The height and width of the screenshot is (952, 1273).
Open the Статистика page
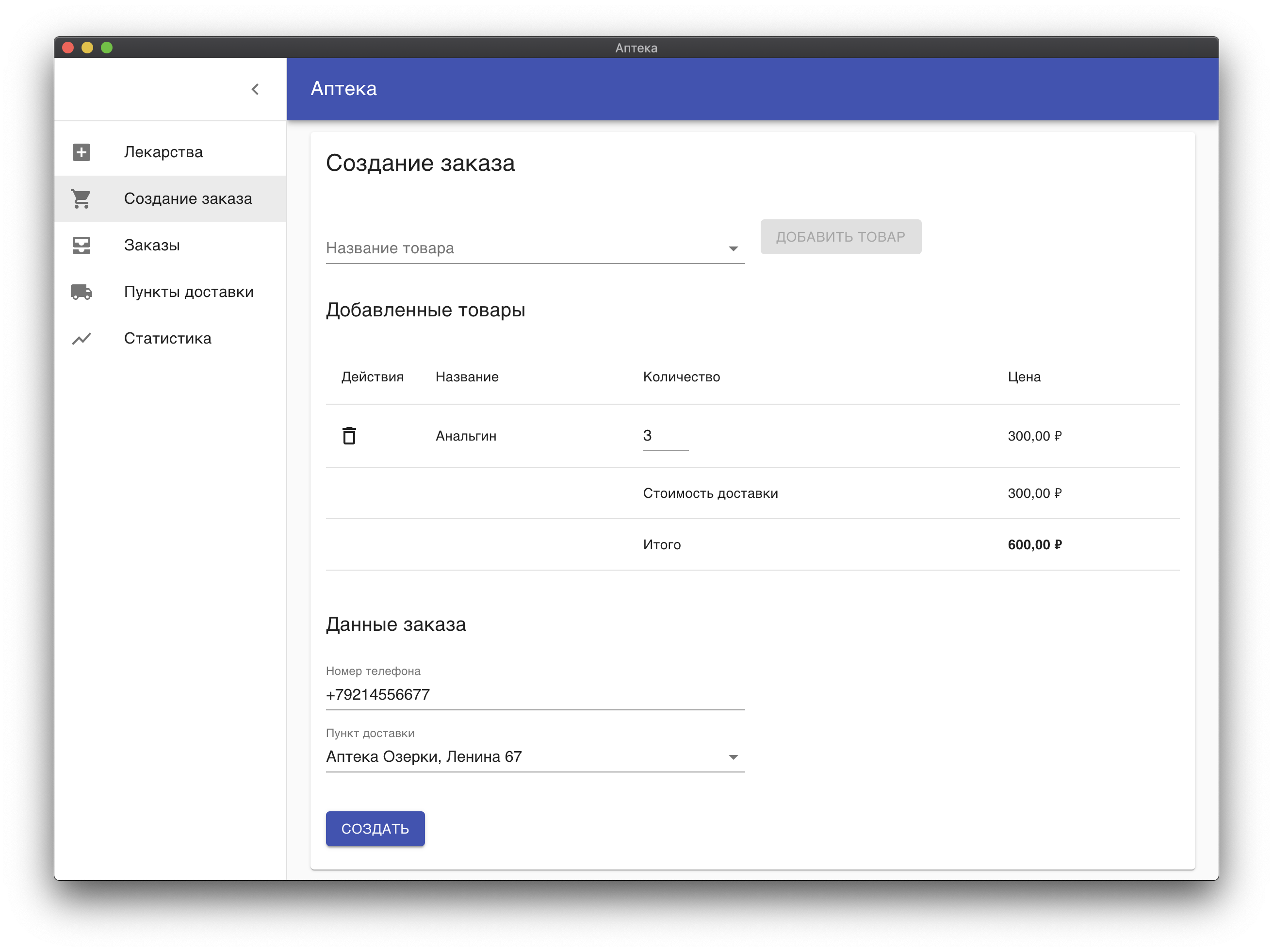pyautogui.click(x=167, y=338)
